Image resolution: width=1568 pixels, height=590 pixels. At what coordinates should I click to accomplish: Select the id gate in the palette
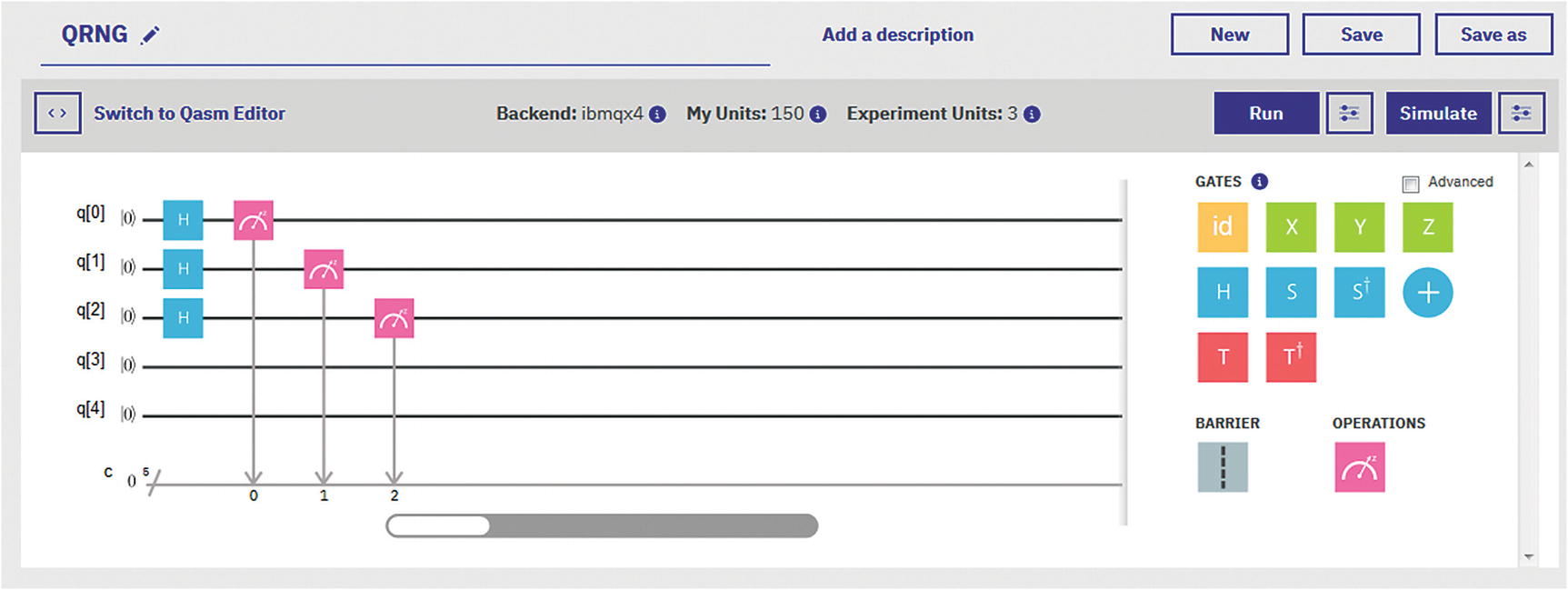point(1222,226)
